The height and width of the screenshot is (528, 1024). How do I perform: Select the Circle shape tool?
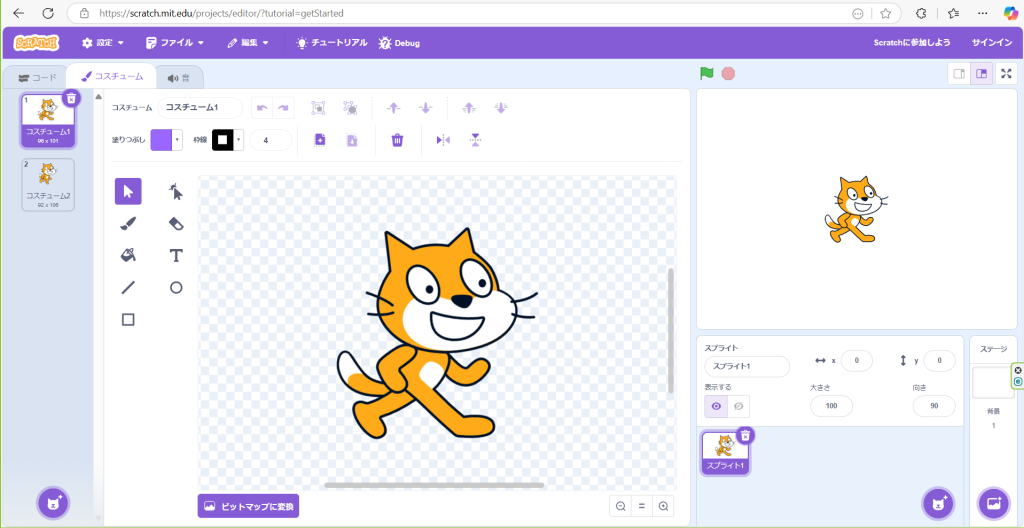pos(176,287)
